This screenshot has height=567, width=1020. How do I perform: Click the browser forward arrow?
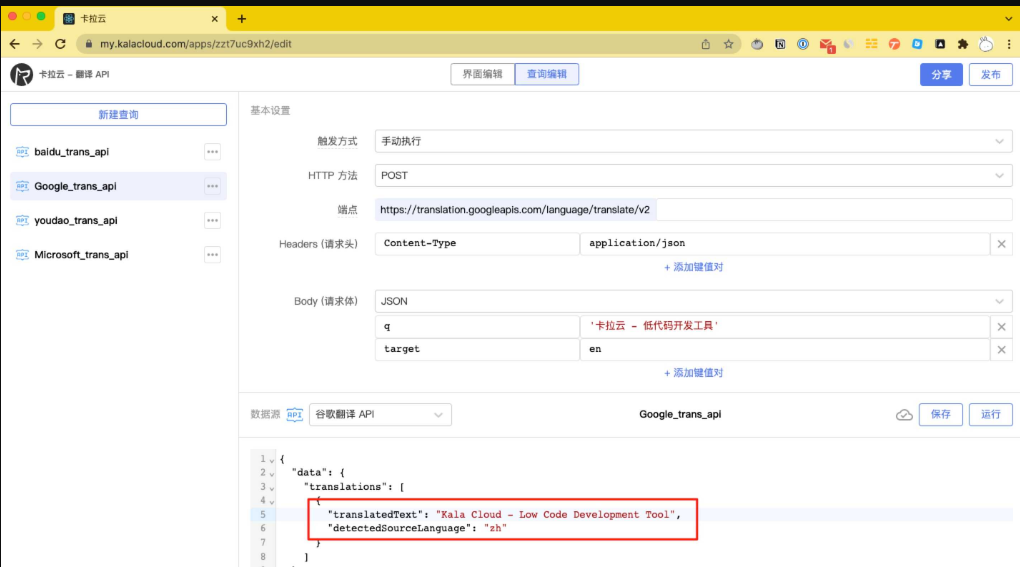click(37, 44)
